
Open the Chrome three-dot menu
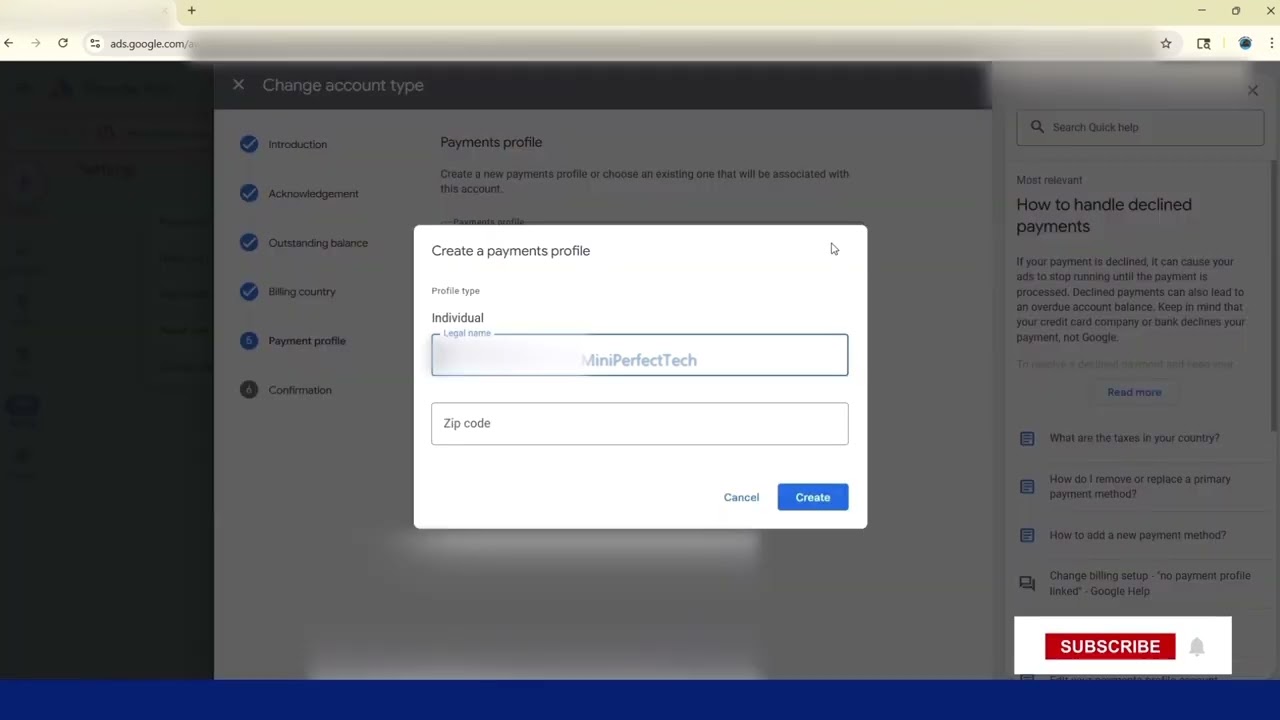pos(1272,43)
